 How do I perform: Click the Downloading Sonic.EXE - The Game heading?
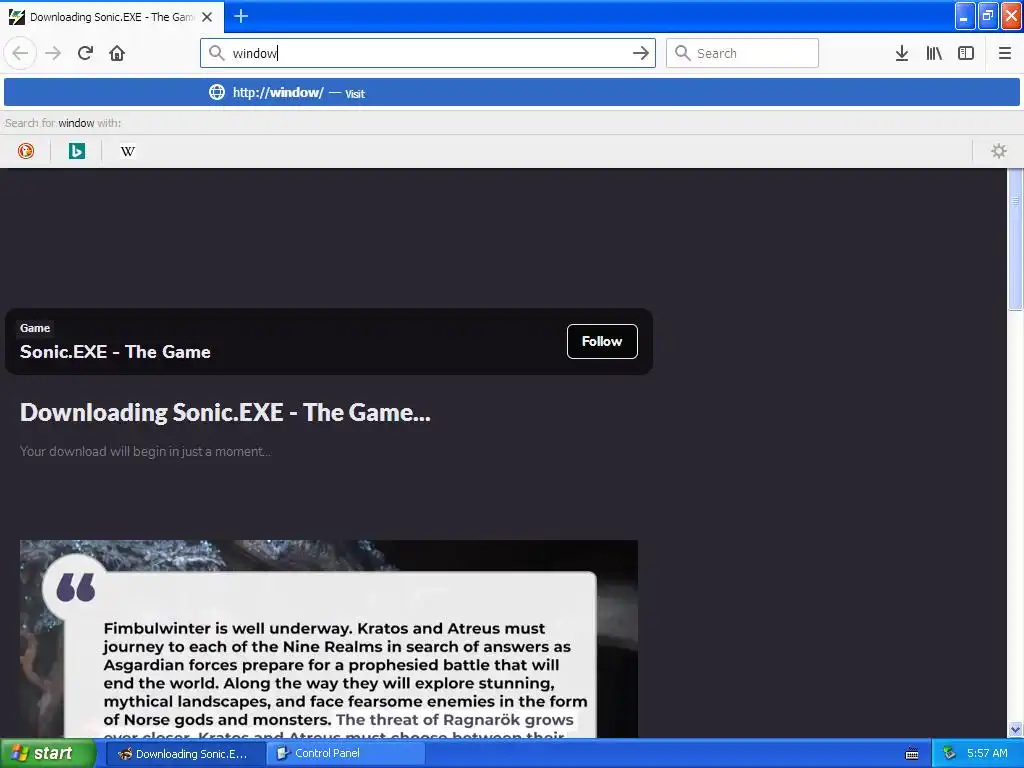click(225, 413)
